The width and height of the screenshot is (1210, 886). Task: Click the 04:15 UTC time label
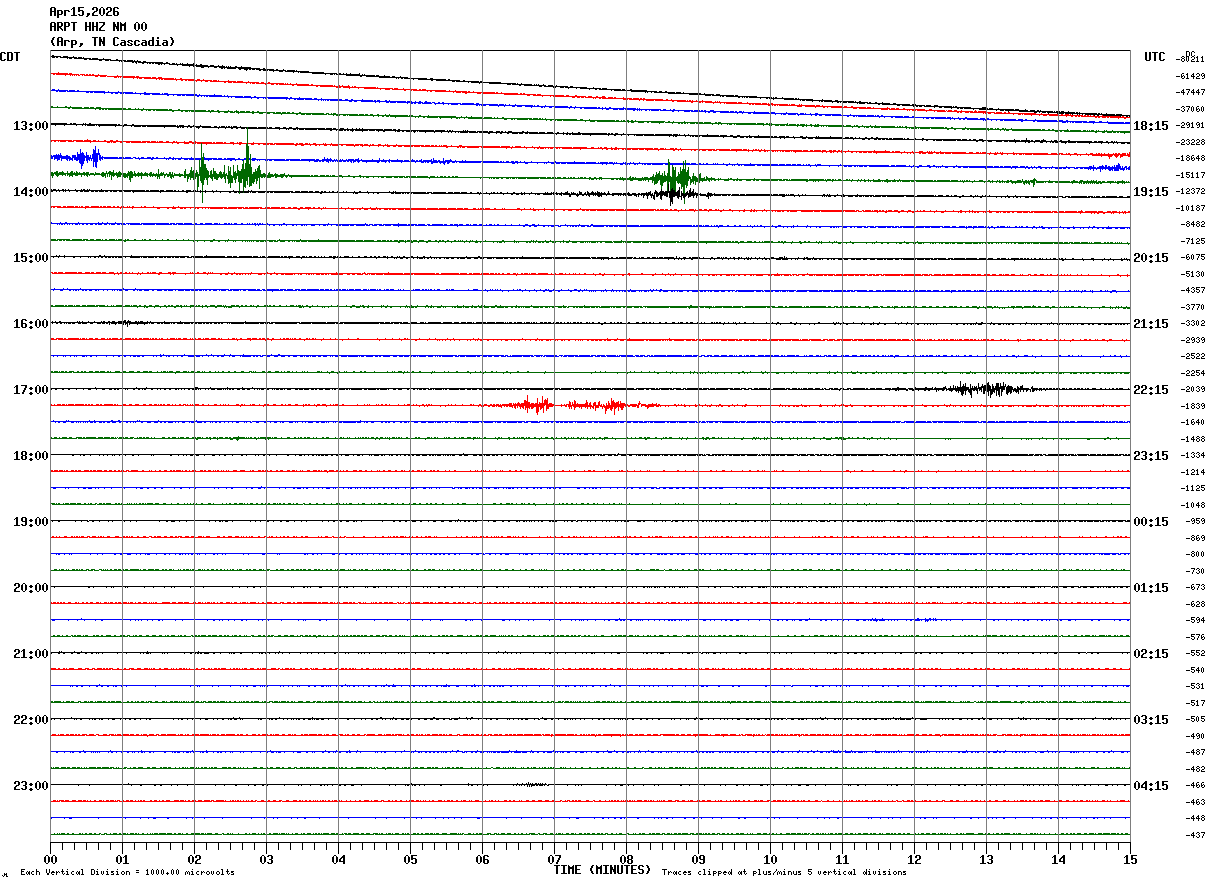(1150, 786)
